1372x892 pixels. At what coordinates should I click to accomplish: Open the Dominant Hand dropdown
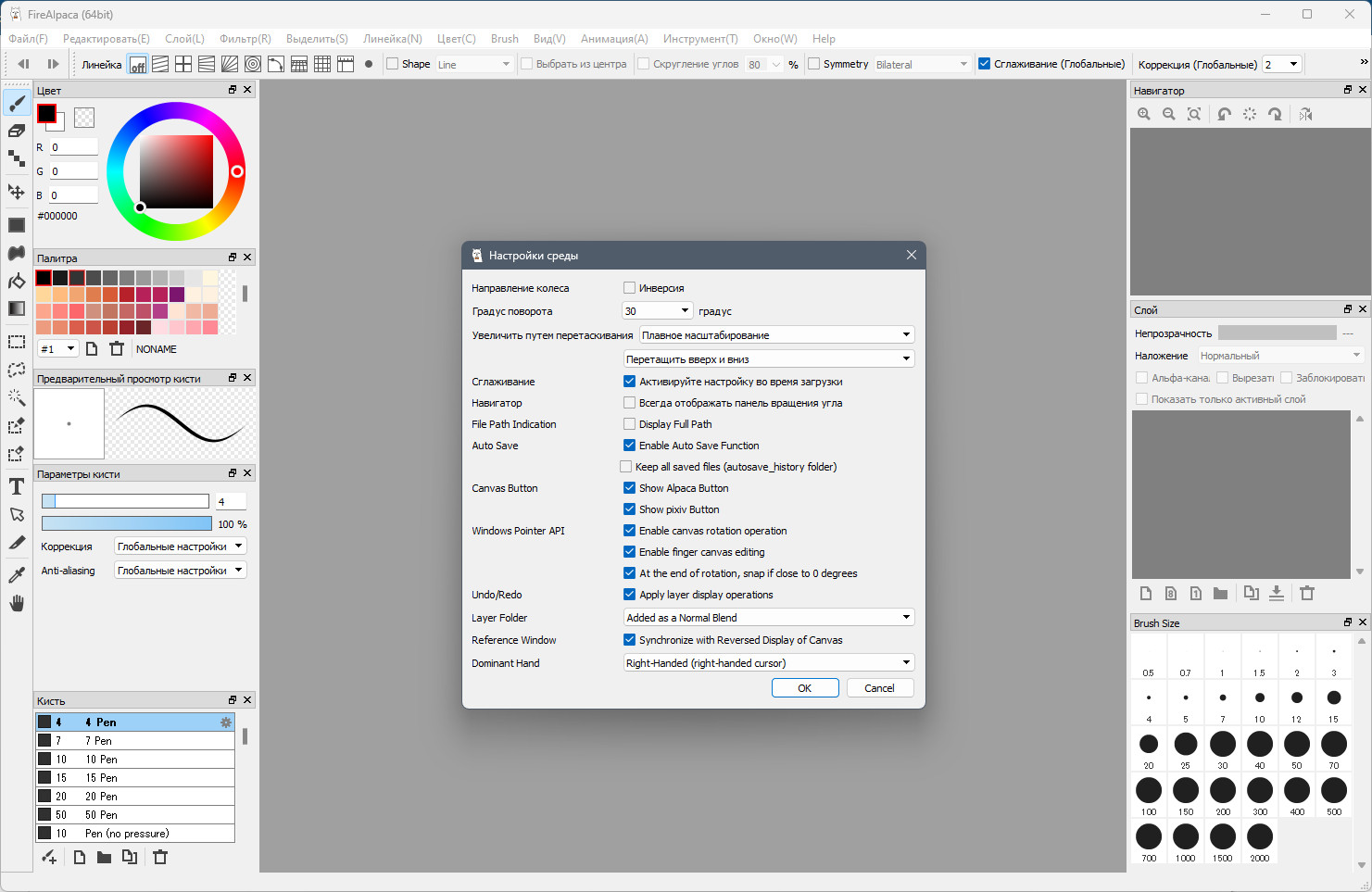[769, 663]
